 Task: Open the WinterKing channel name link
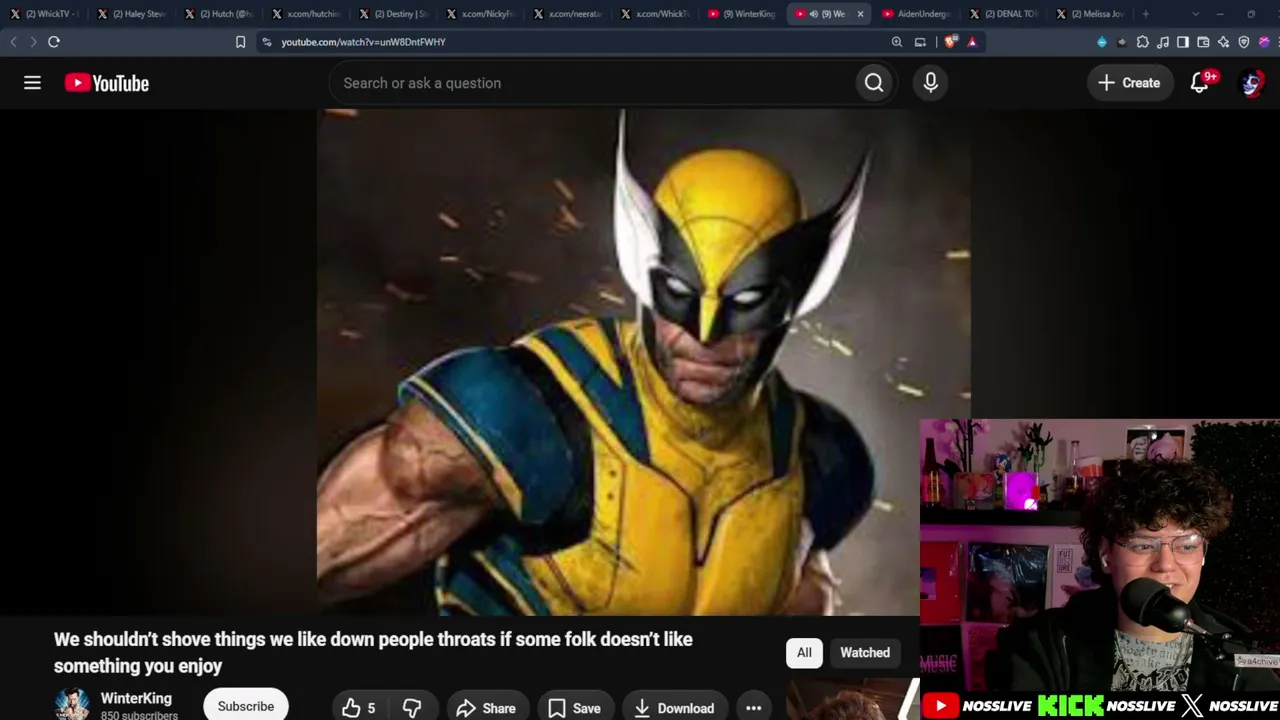(x=136, y=698)
